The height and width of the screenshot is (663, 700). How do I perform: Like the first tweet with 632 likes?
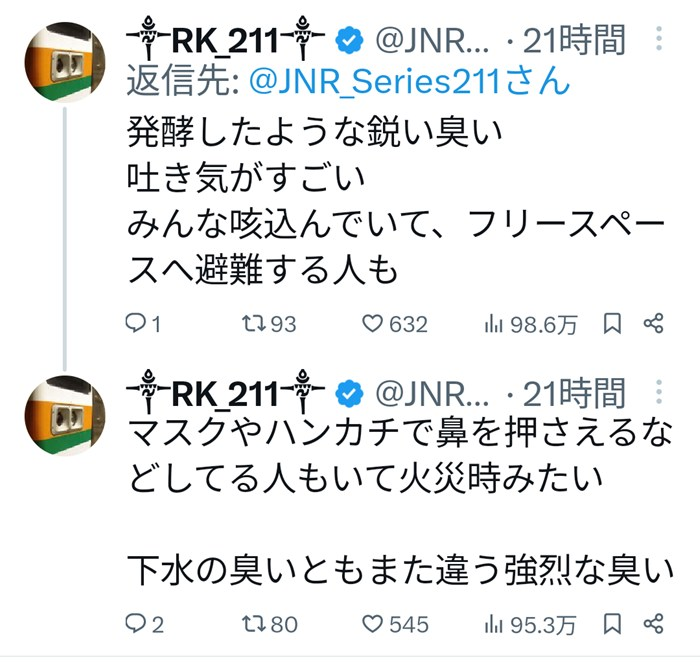(x=373, y=324)
